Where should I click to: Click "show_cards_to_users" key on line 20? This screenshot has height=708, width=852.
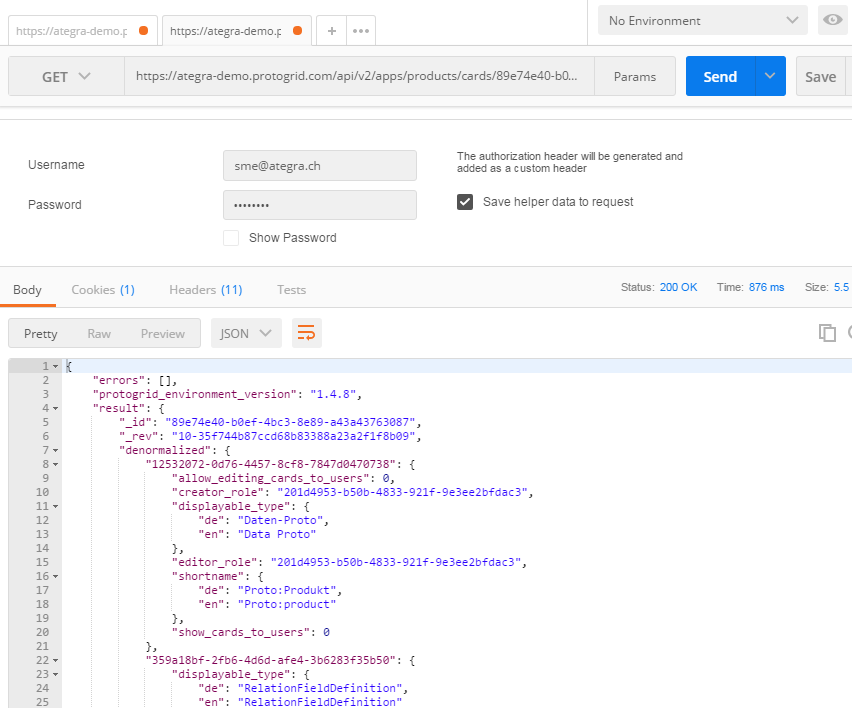click(241, 632)
